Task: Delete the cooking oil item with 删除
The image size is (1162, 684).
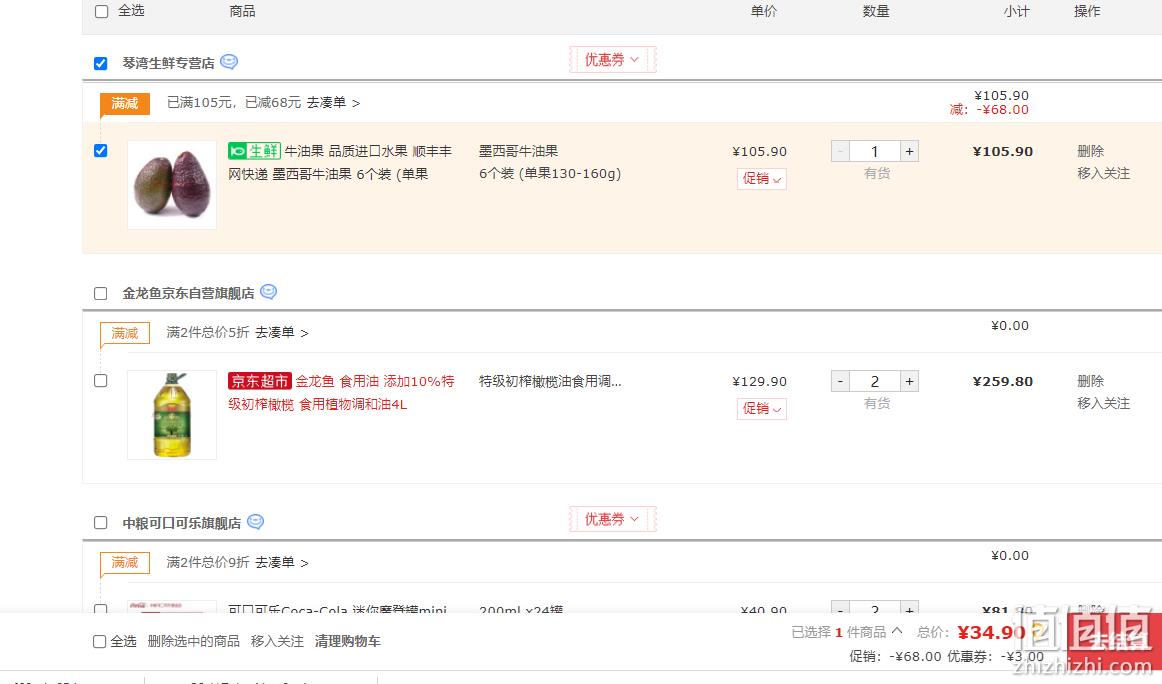Action: (x=1091, y=381)
